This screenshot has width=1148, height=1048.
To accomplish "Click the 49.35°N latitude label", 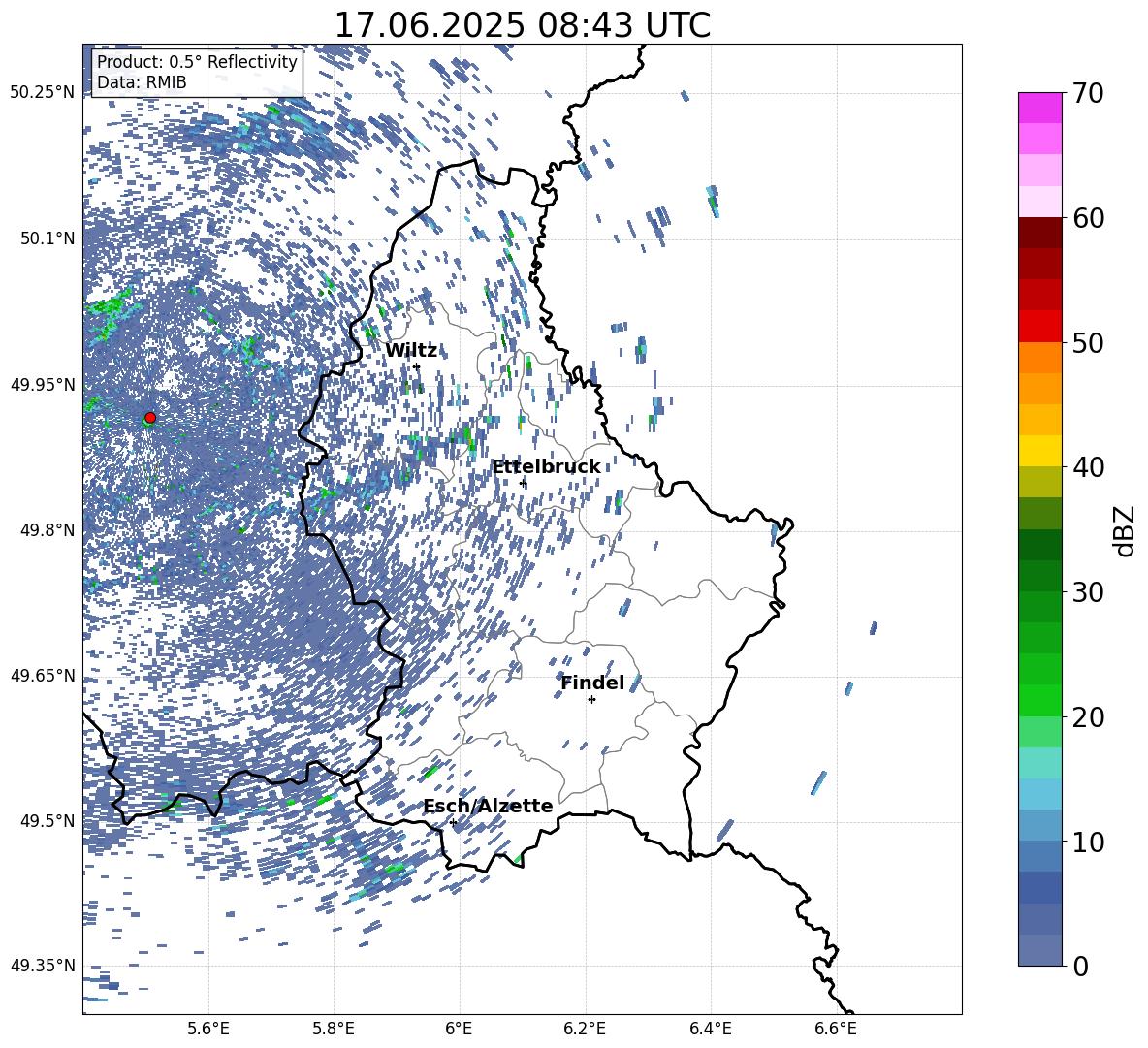I will tap(43, 966).
